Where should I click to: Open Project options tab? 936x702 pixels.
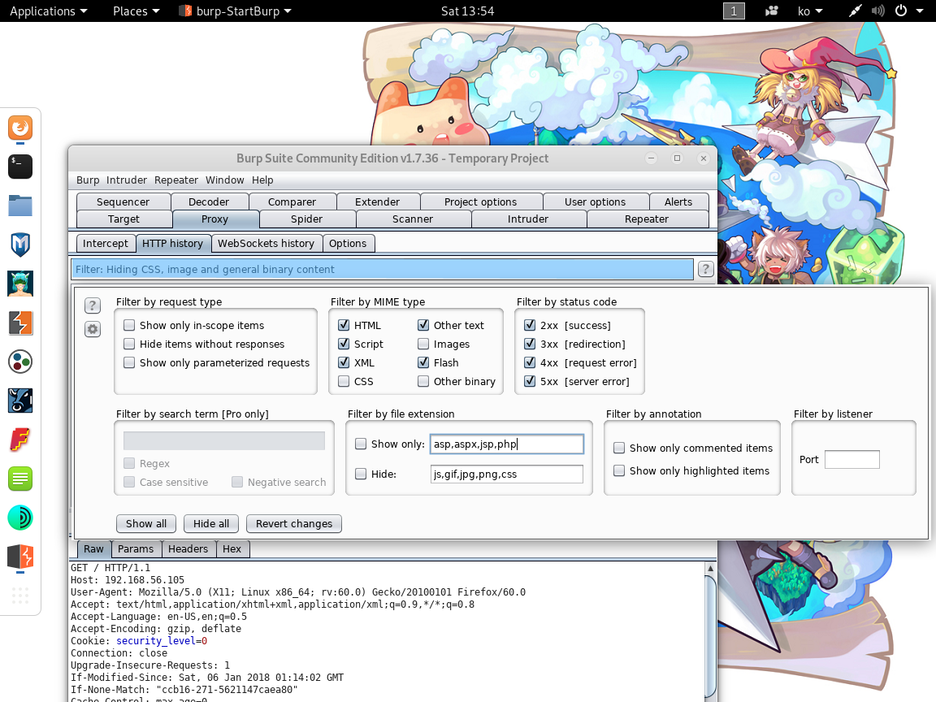481,202
